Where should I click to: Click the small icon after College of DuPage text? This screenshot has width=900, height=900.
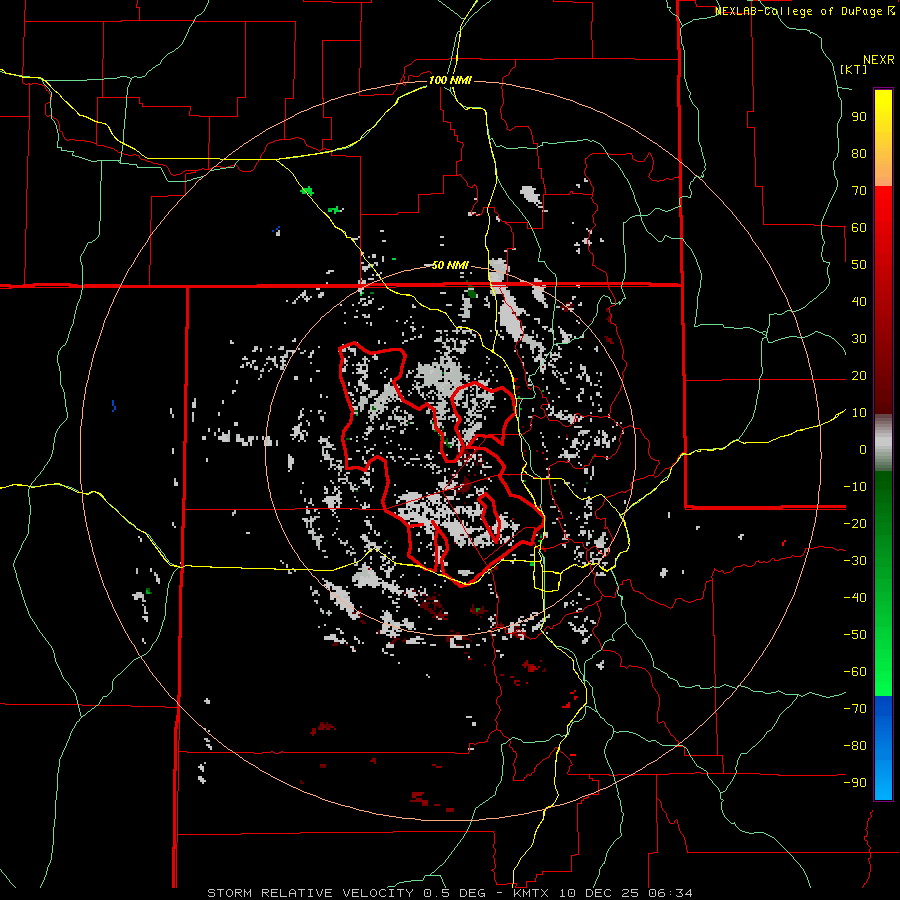point(891,10)
